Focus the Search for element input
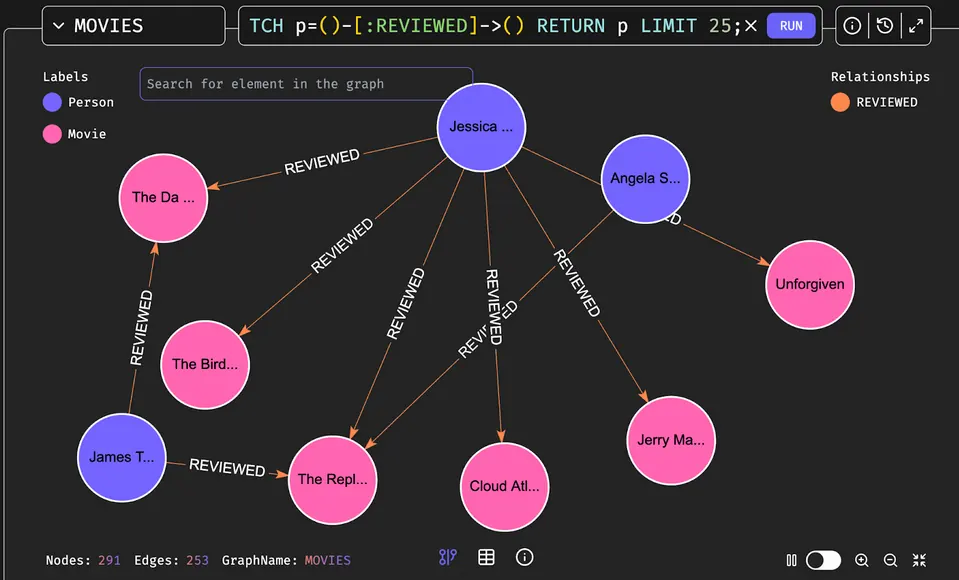Image resolution: width=959 pixels, height=580 pixels. click(306, 84)
